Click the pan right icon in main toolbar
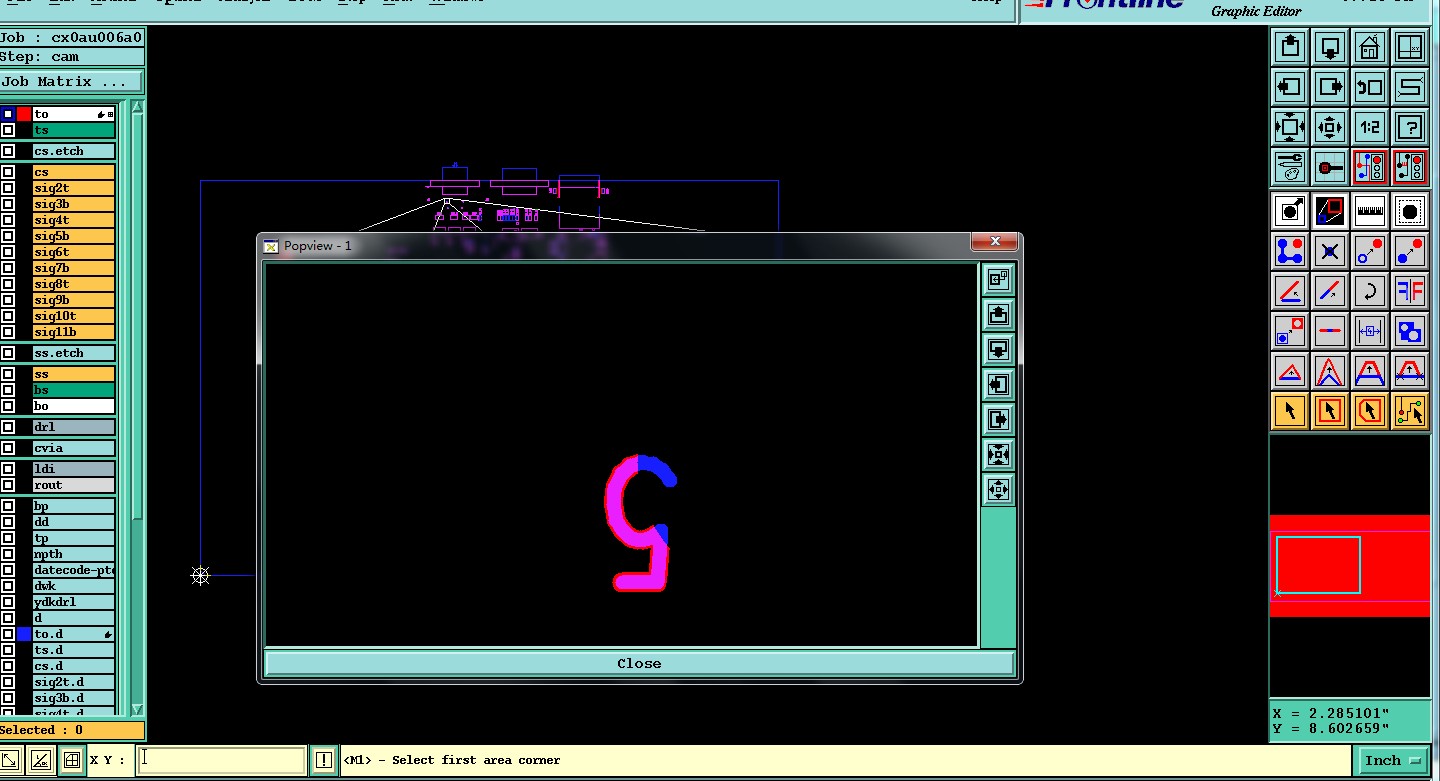Image resolution: width=1440 pixels, height=781 pixels. click(x=1330, y=87)
